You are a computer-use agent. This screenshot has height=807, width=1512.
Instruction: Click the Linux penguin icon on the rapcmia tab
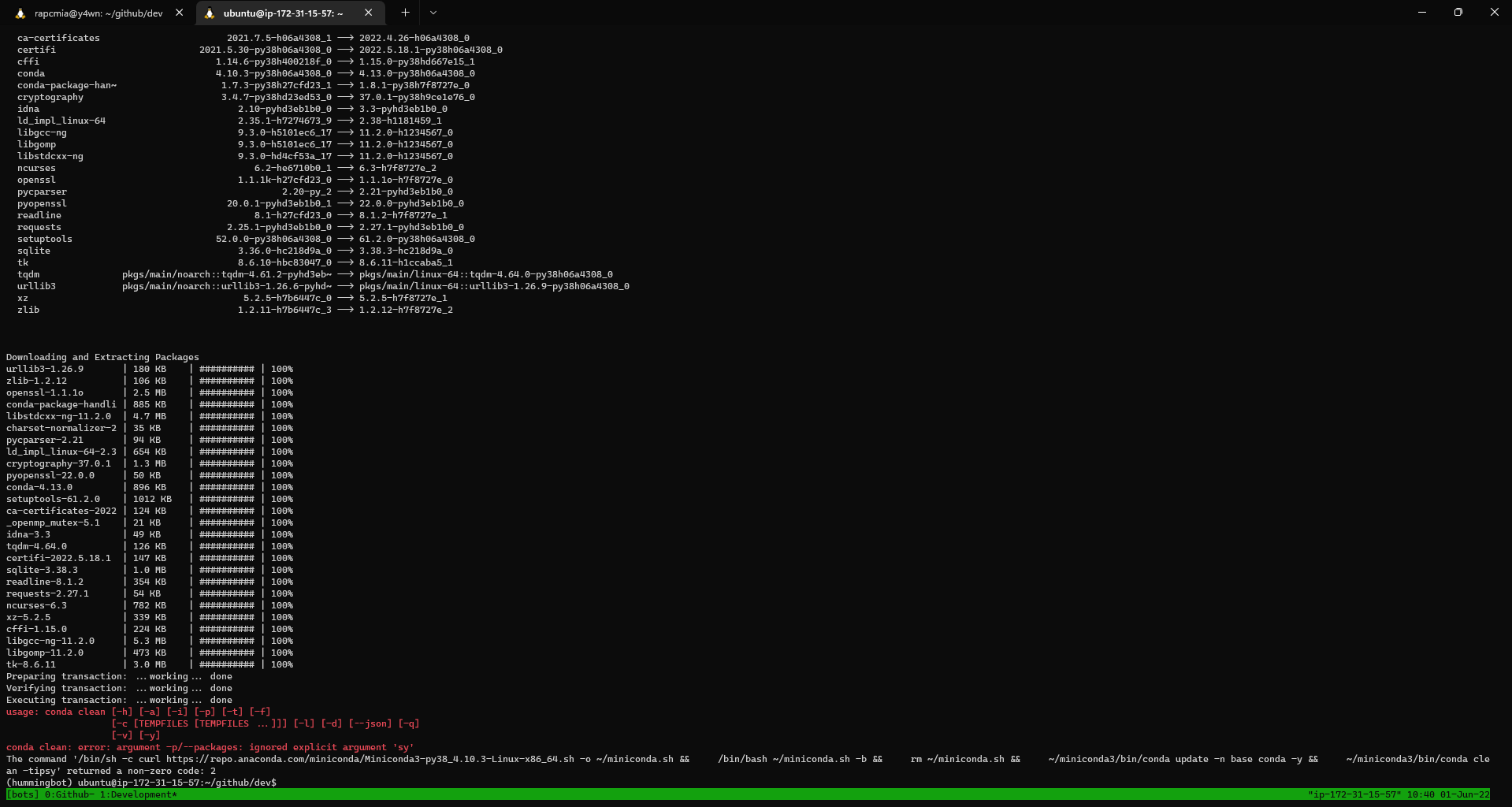[20, 13]
